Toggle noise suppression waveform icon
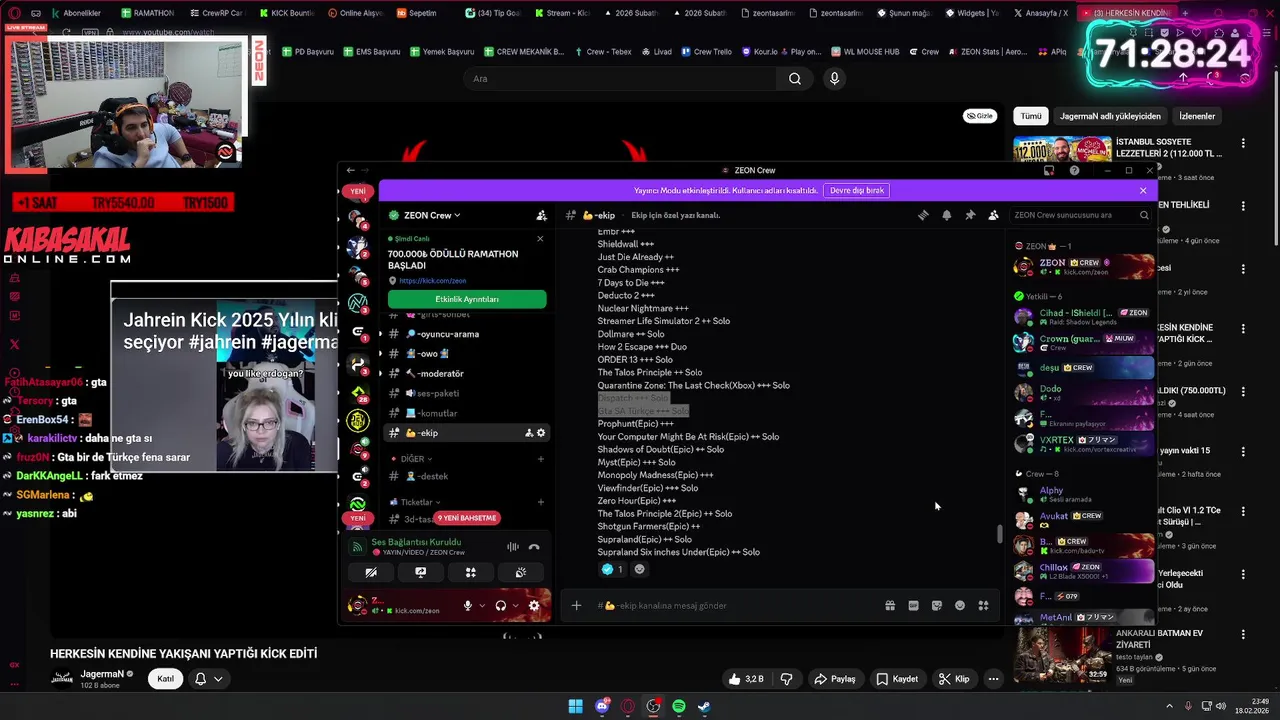 click(x=512, y=547)
